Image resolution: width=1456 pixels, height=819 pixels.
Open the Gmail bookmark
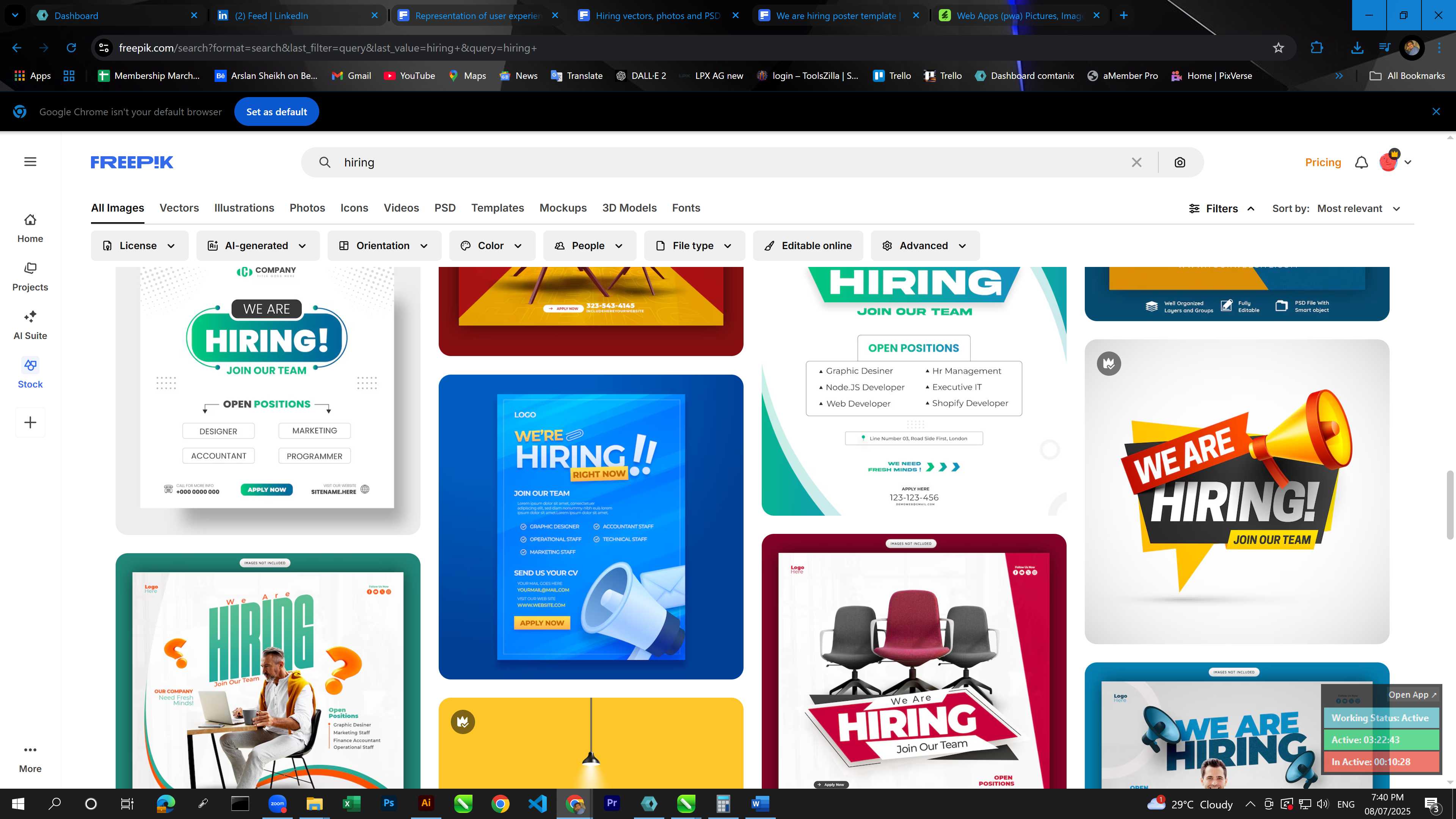(351, 76)
